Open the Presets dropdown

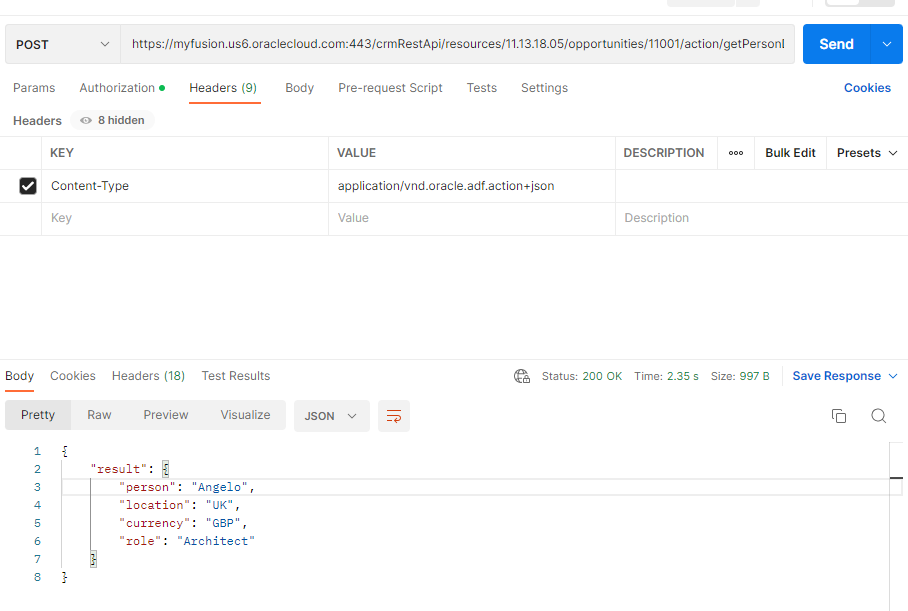[x=867, y=153]
